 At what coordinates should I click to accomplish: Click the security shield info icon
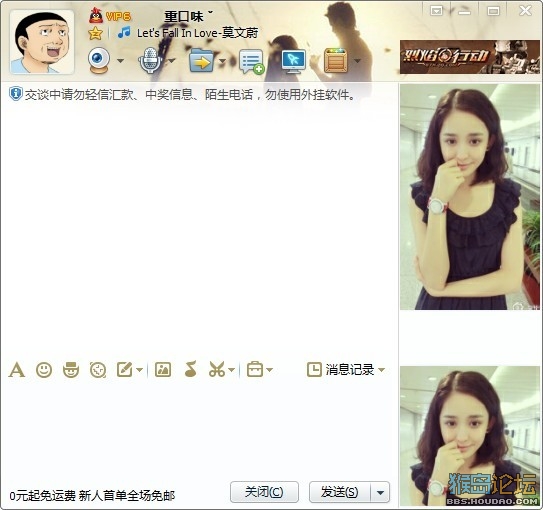(16, 94)
